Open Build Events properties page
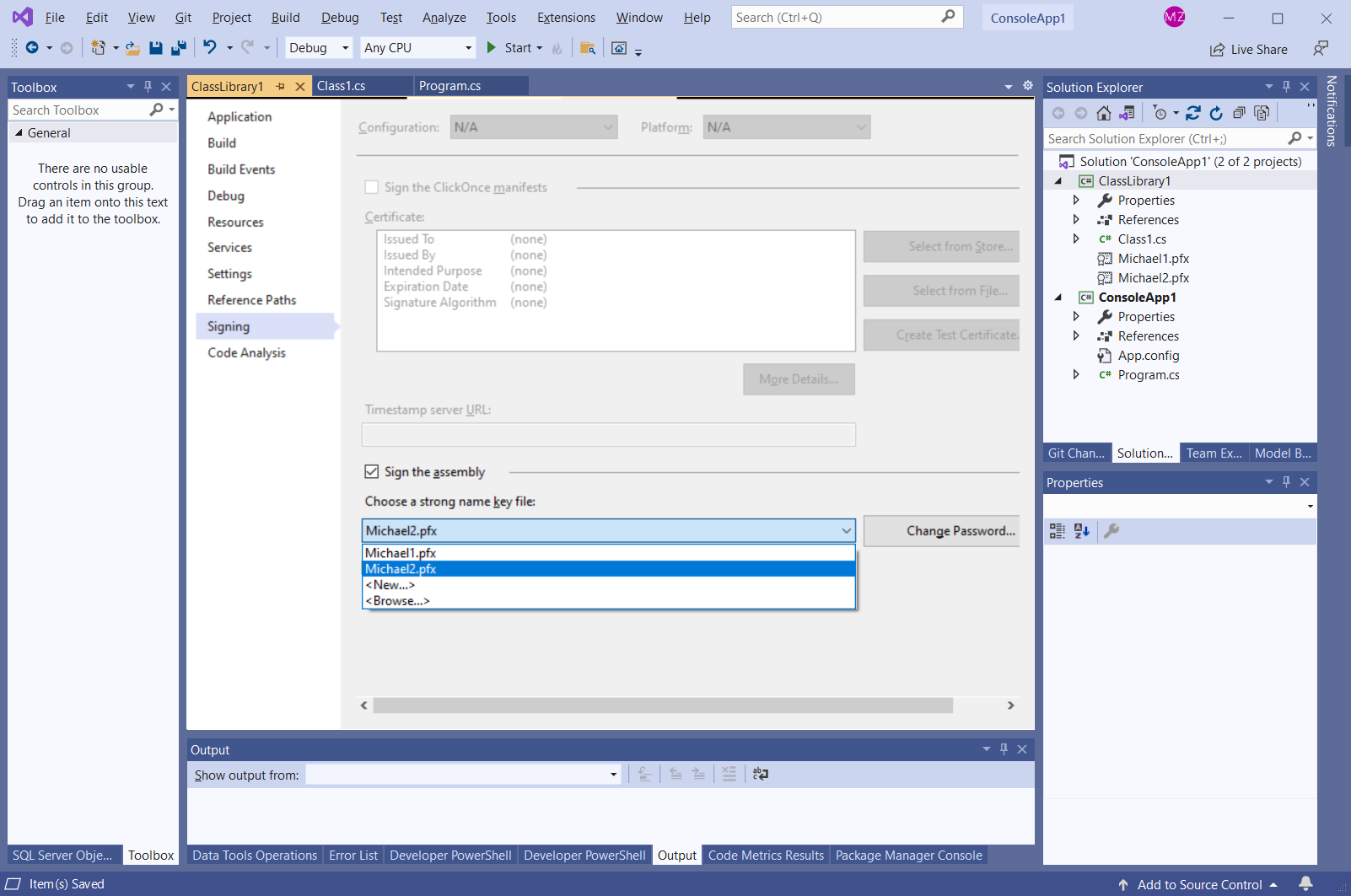This screenshot has height=896, width=1351. click(241, 169)
